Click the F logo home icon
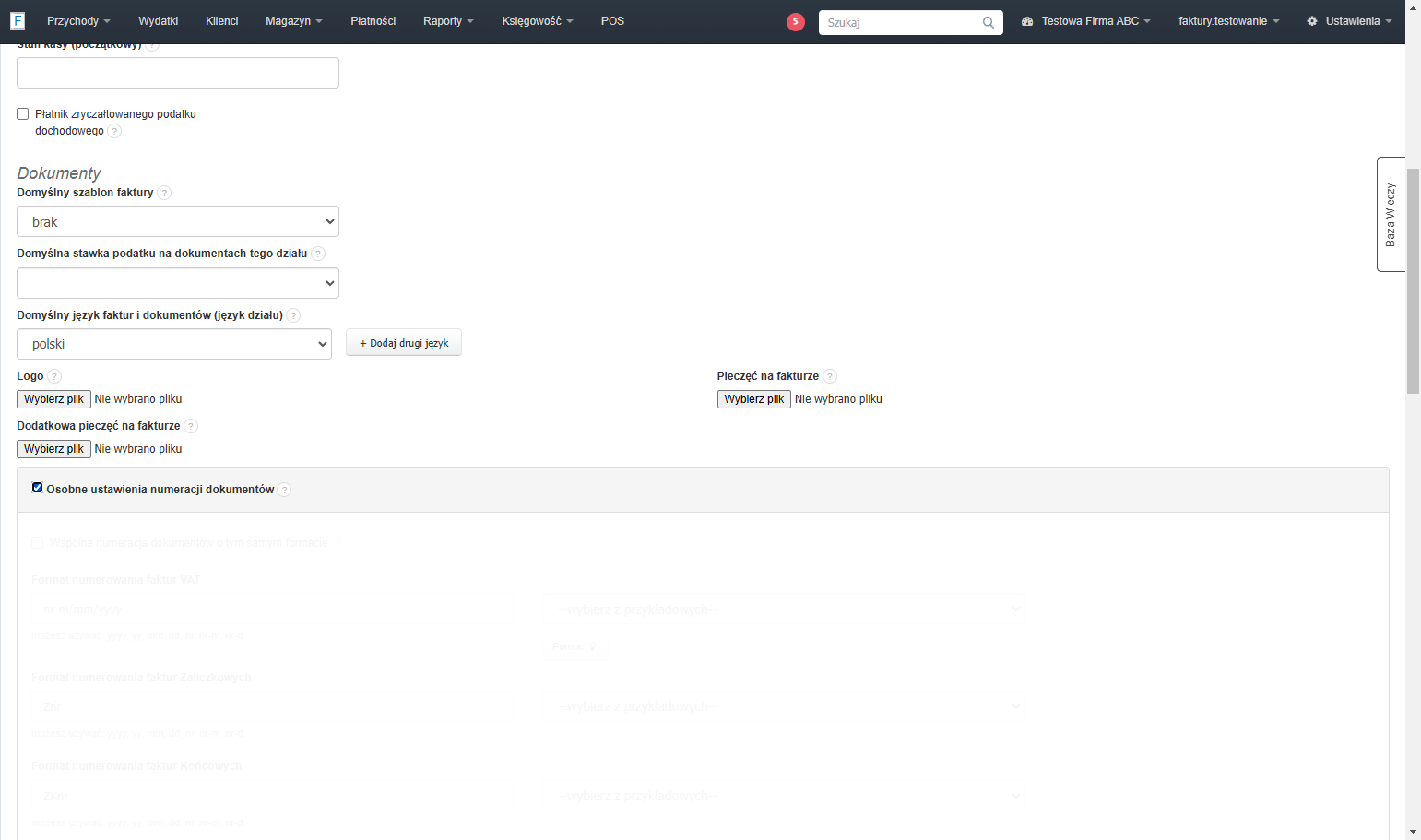The height and width of the screenshot is (840, 1421). click(x=18, y=20)
